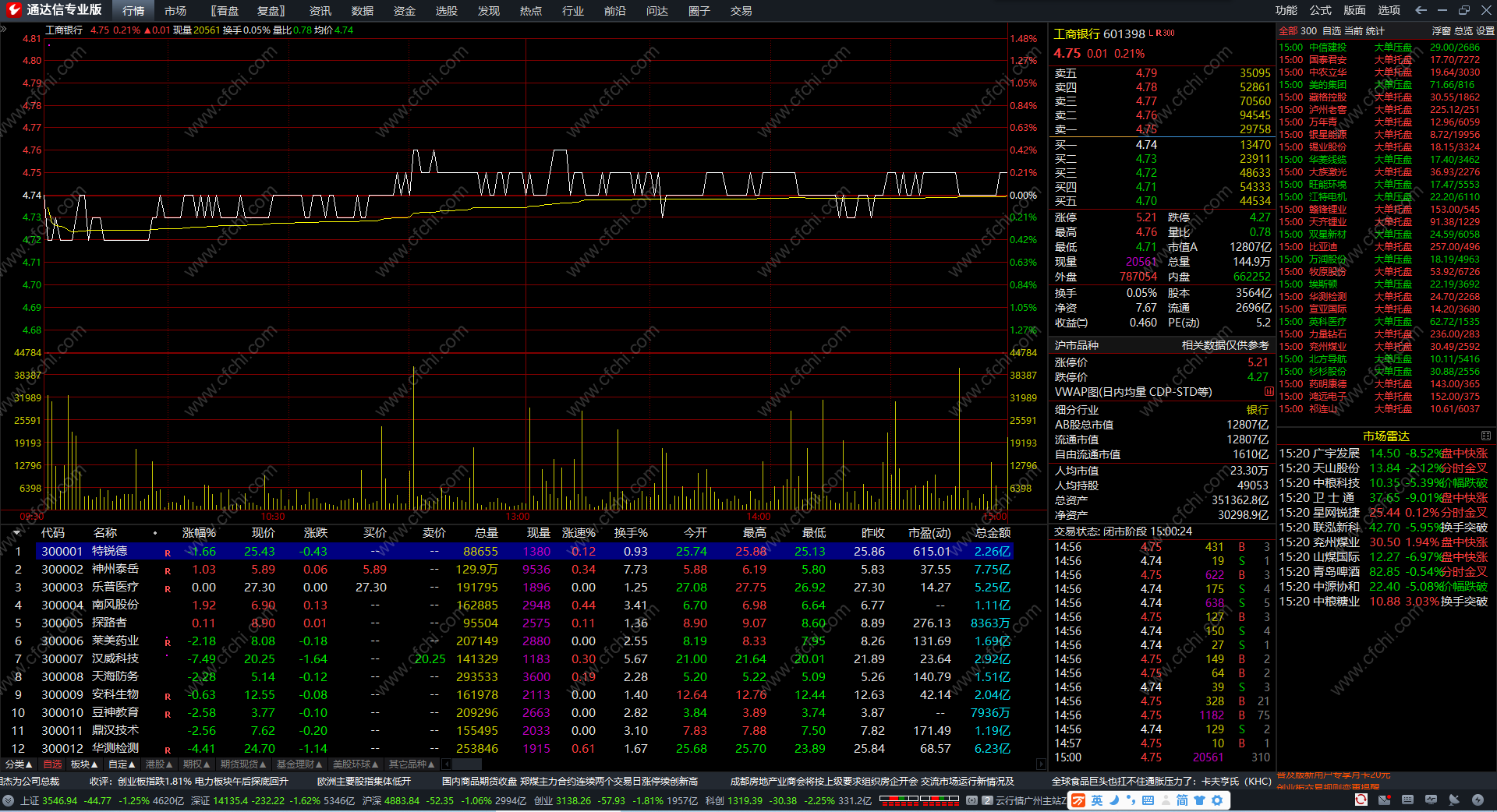Screen dimensions: 1497x812
Task: Expand the 分类 category menu
Action: pos(19,764)
